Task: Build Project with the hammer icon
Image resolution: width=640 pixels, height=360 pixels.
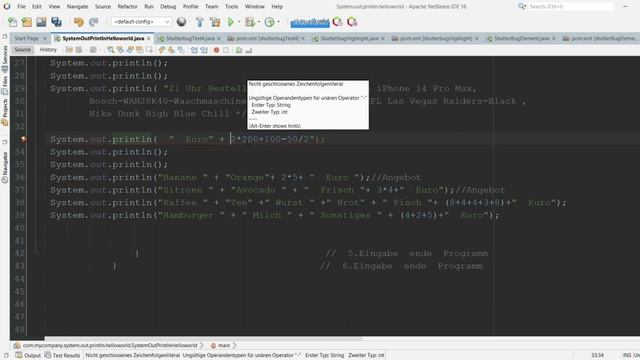Action: [200, 22]
